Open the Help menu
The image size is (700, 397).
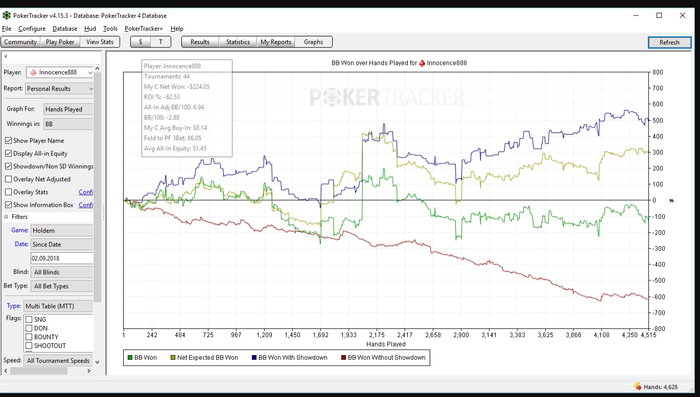(x=177, y=29)
